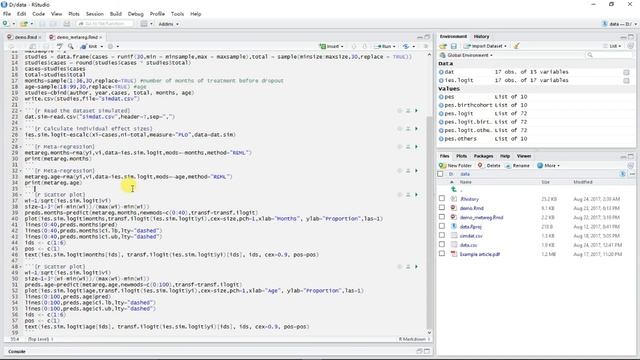Check the .Rhistory file checkbox
This screenshot has height=360, width=640.
pos(442,199)
